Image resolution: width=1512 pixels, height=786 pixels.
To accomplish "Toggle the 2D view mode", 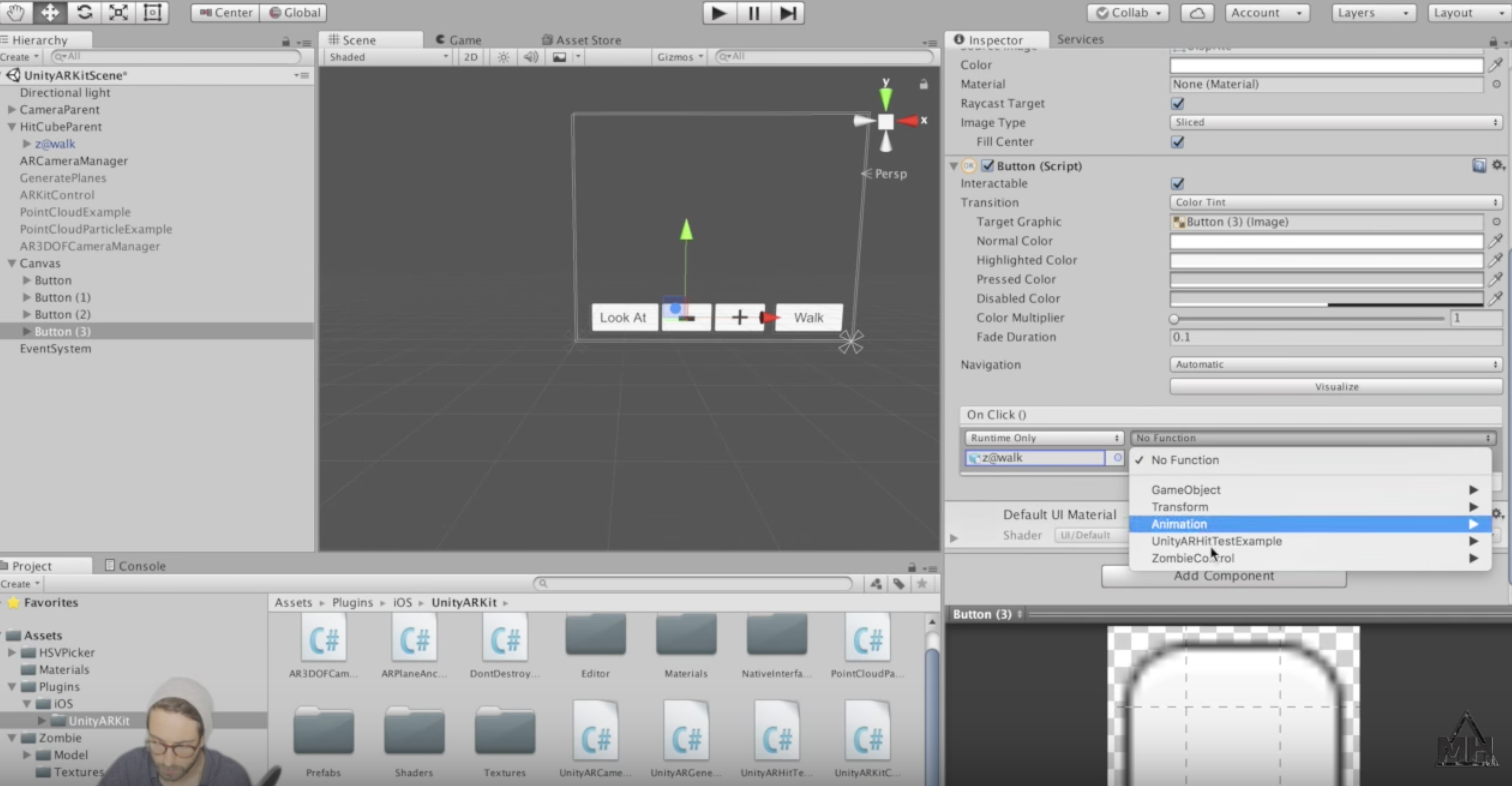I will pyautogui.click(x=470, y=57).
